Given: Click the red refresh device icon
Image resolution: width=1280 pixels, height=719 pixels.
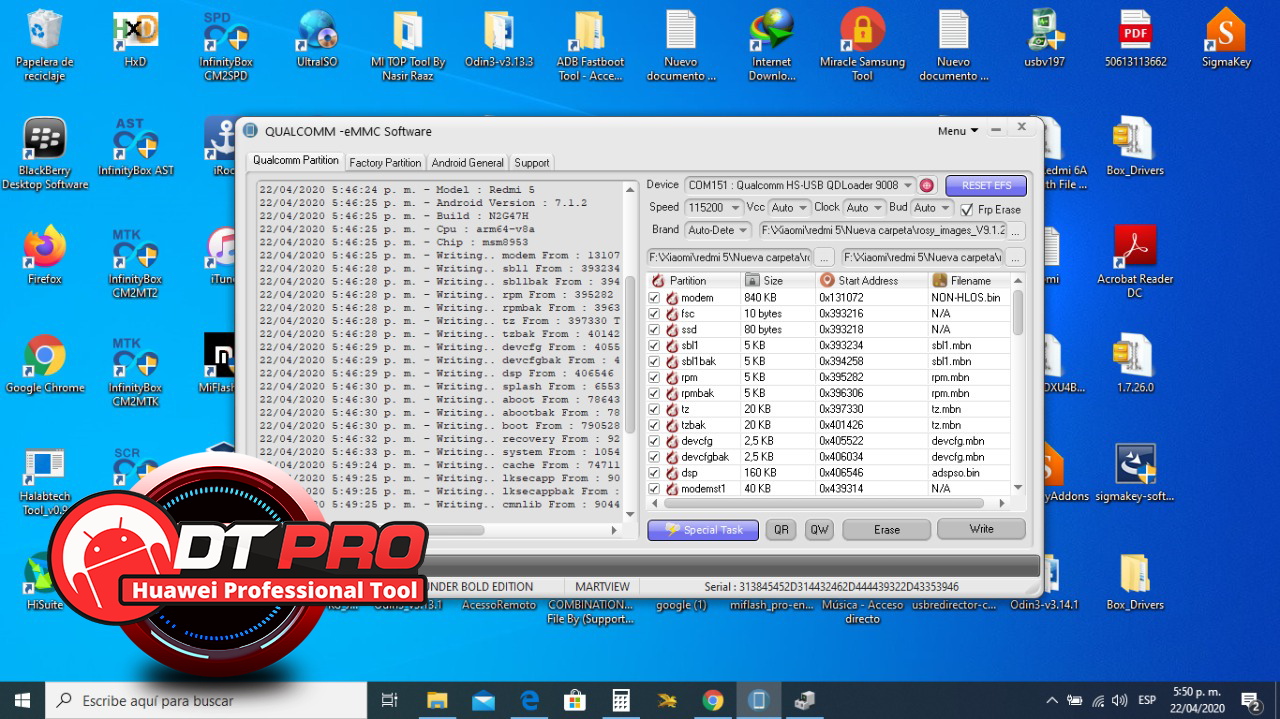Looking at the screenshot, I should [x=927, y=185].
